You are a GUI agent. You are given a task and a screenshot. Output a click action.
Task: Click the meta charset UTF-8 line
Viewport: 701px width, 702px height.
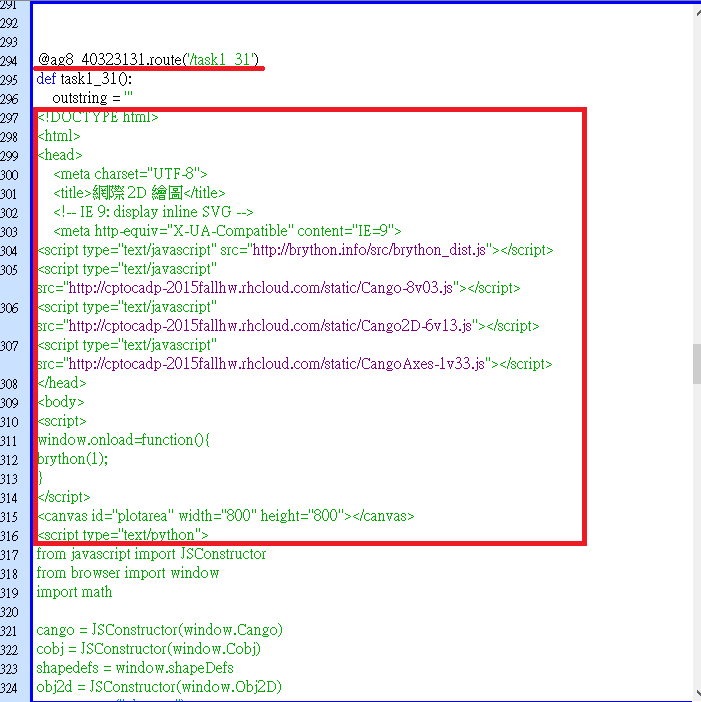tap(130, 174)
